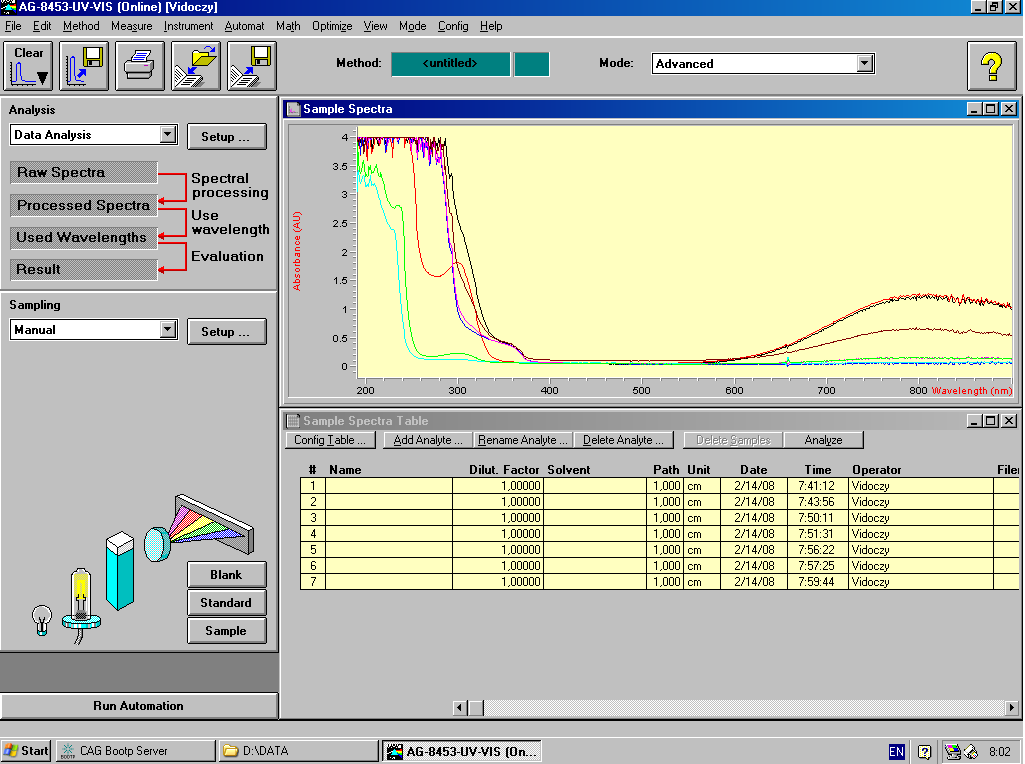1025x764 pixels.
Task: Click the Sample Spectra window icon
Action: (x=294, y=109)
